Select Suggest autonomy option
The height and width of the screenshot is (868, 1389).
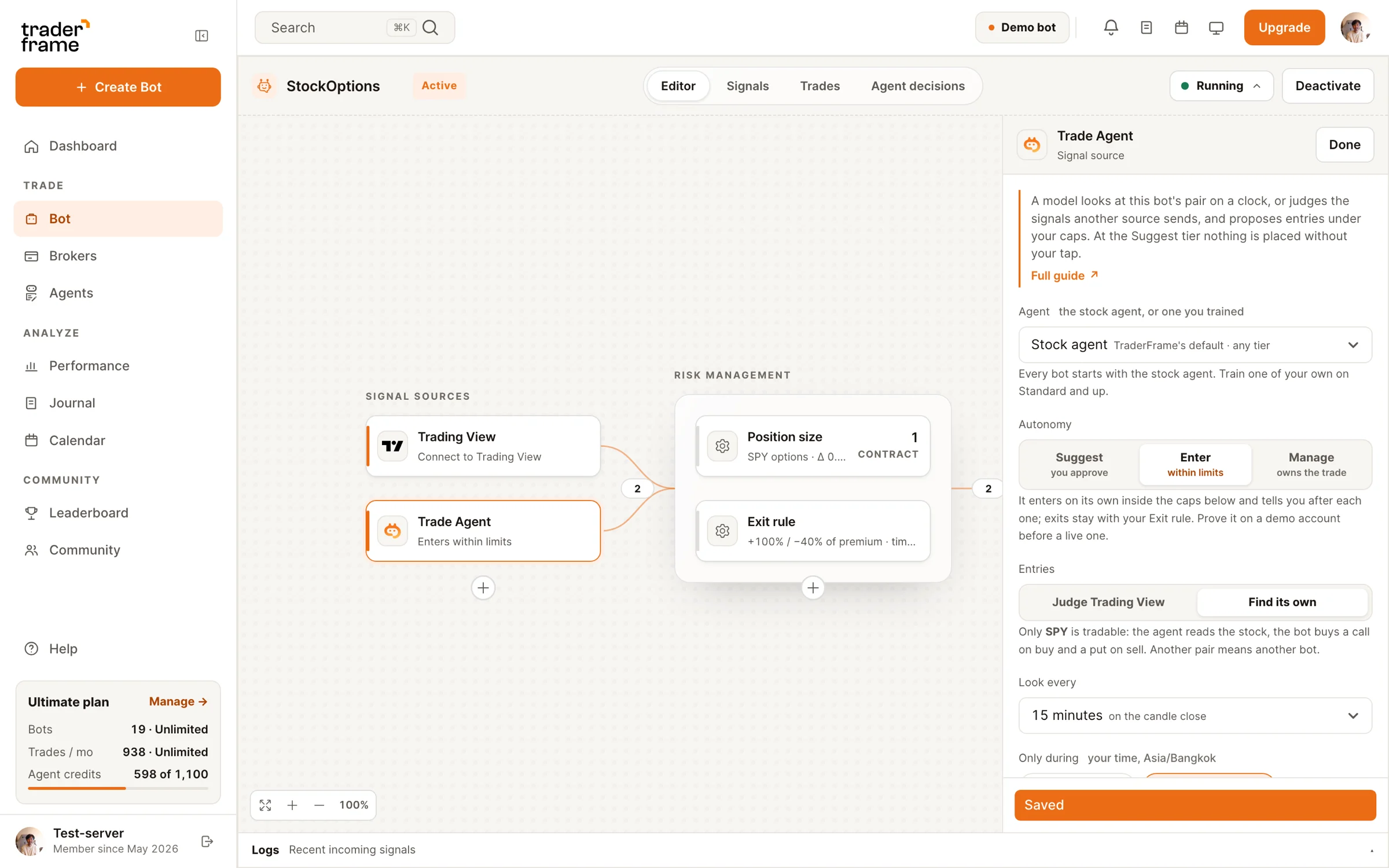pyautogui.click(x=1079, y=464)
